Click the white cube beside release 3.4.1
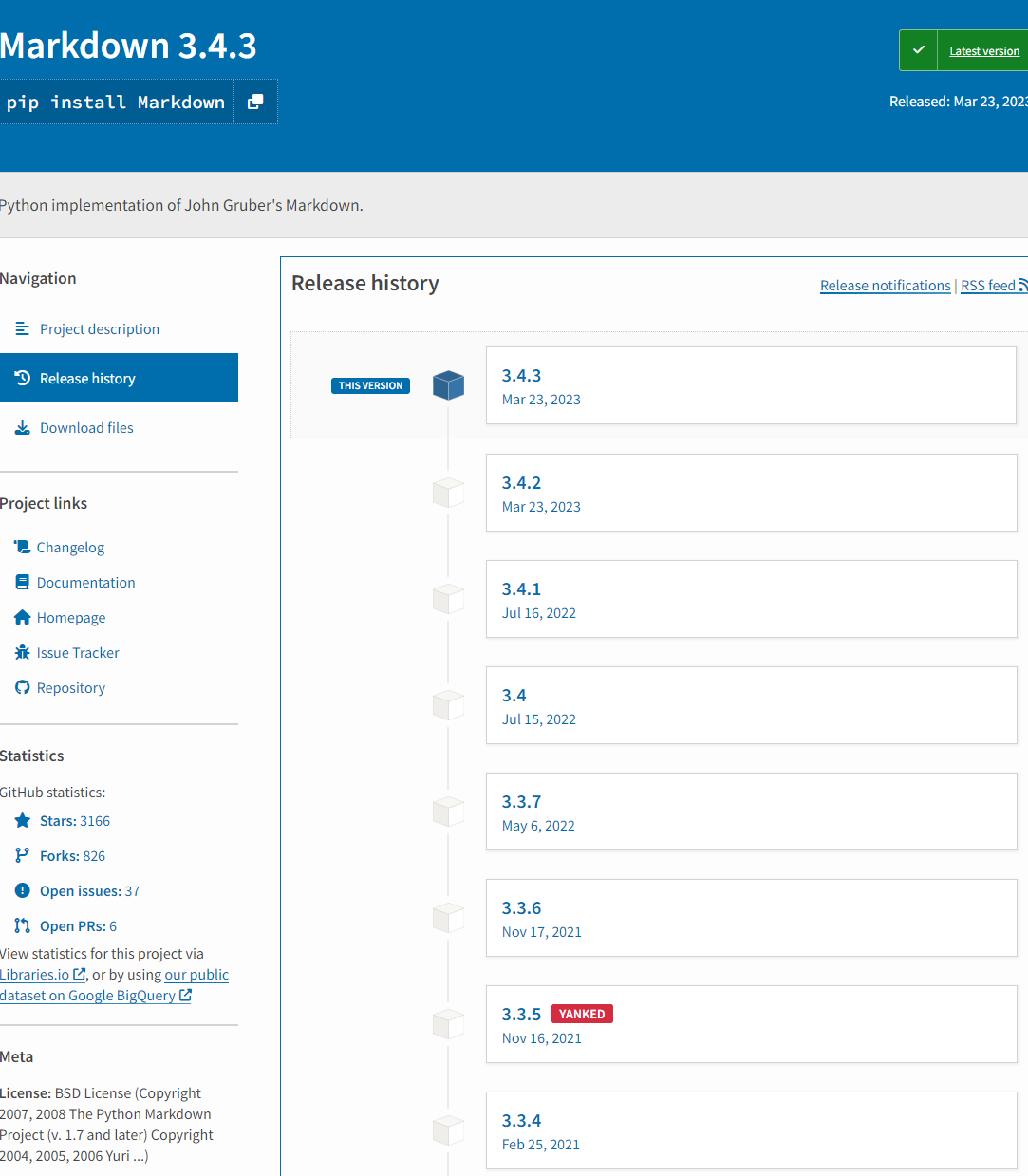 tap(448, 599)
